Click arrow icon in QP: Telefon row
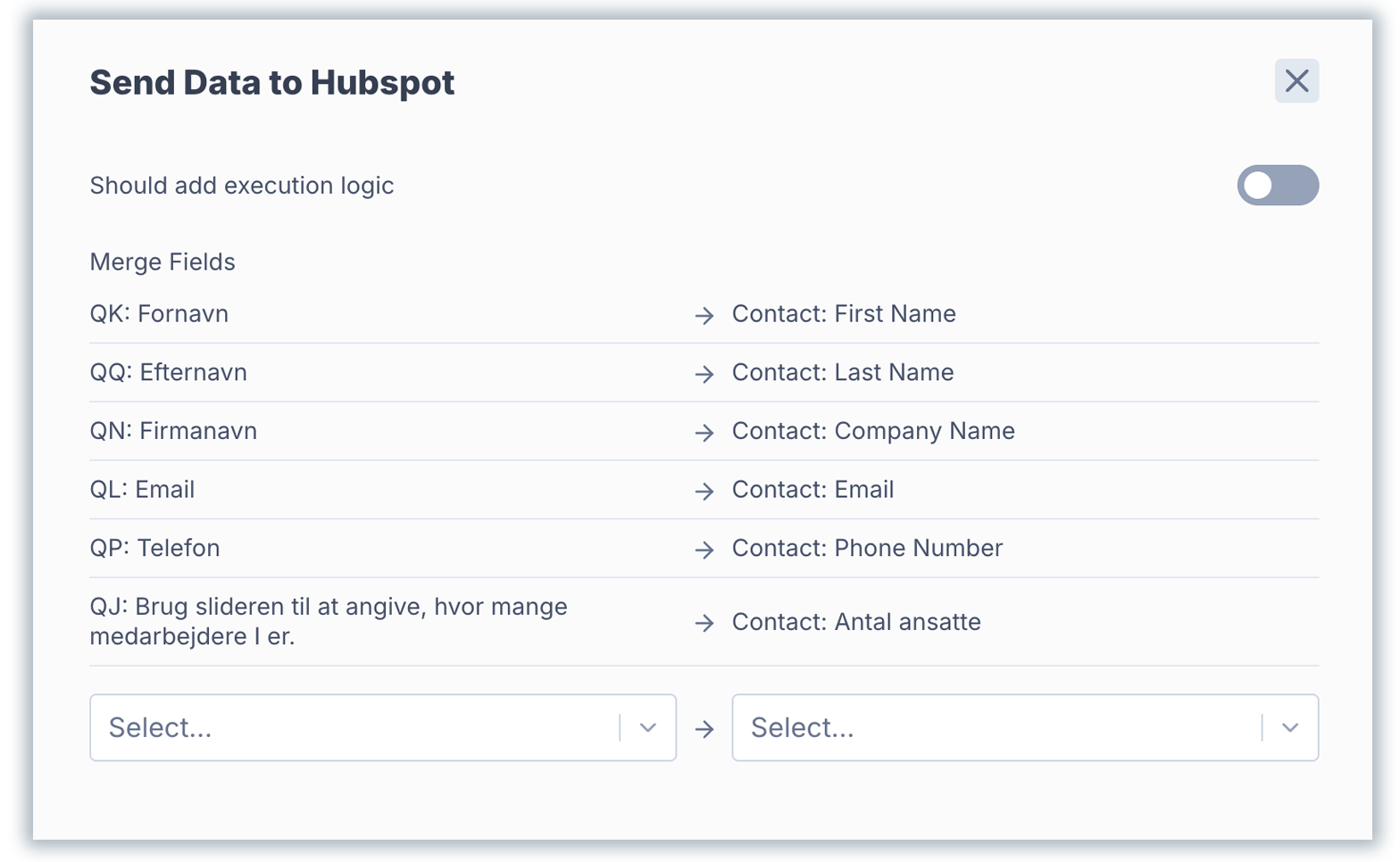 point(704,550)
